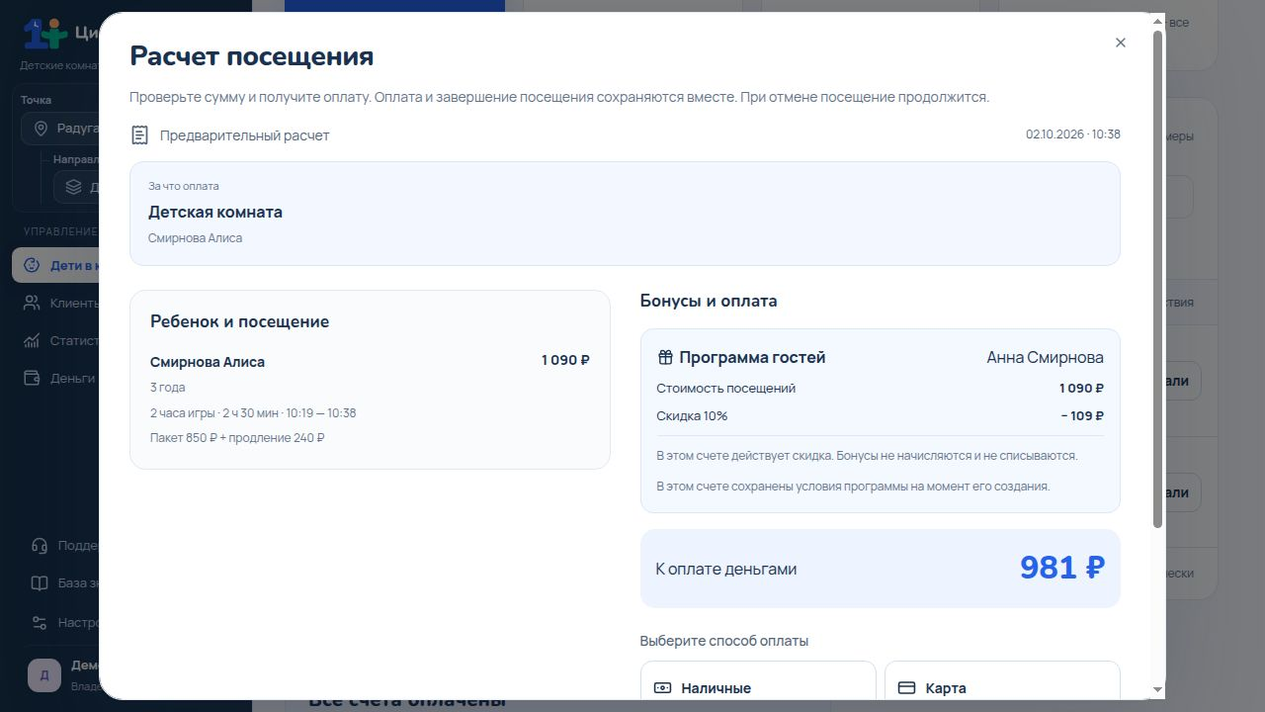Open Дети в комнате sidebar item
Screen dimensions: 1265x712
[56, 265]
